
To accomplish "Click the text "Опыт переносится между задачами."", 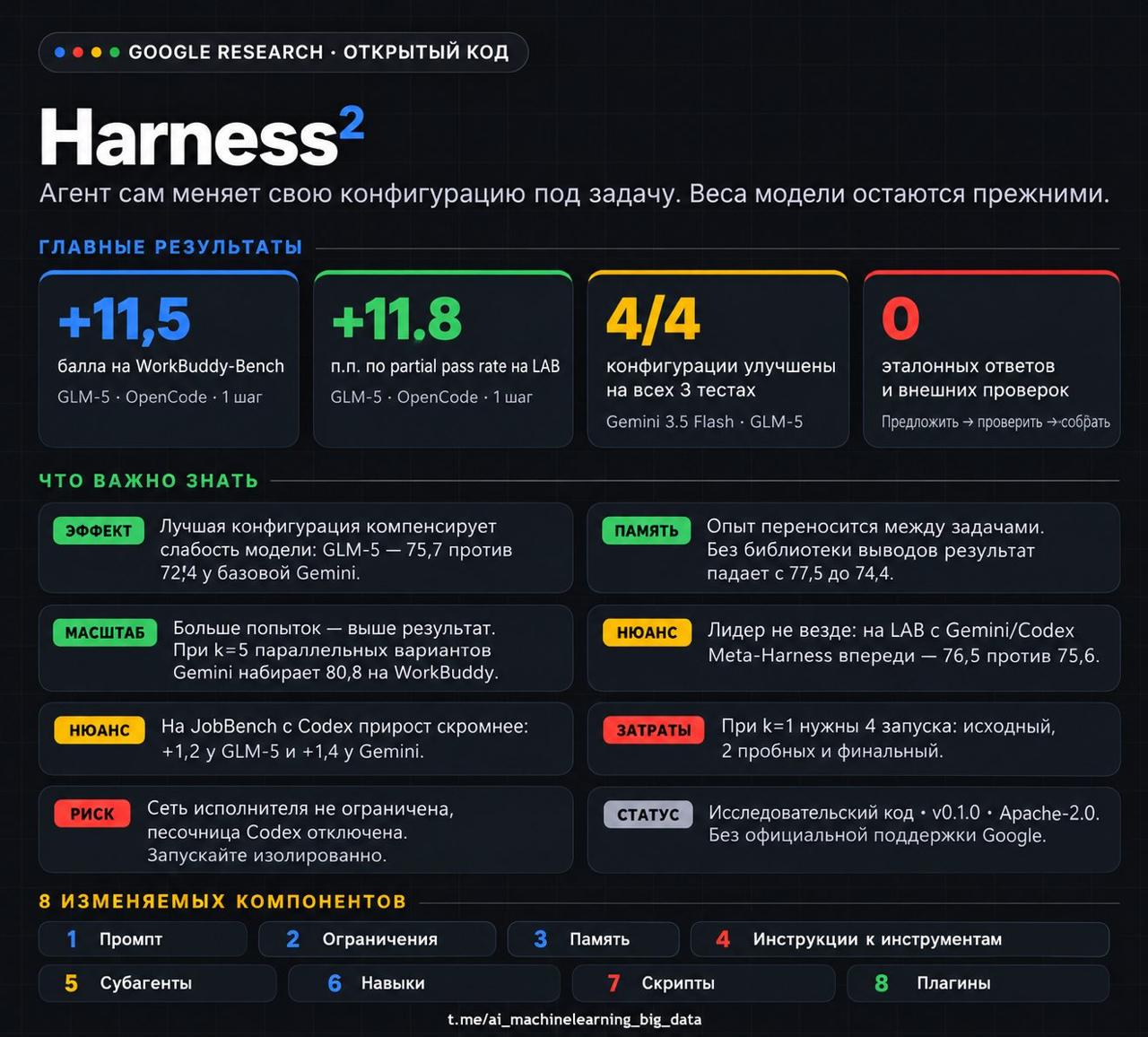I will coord(875,527).
